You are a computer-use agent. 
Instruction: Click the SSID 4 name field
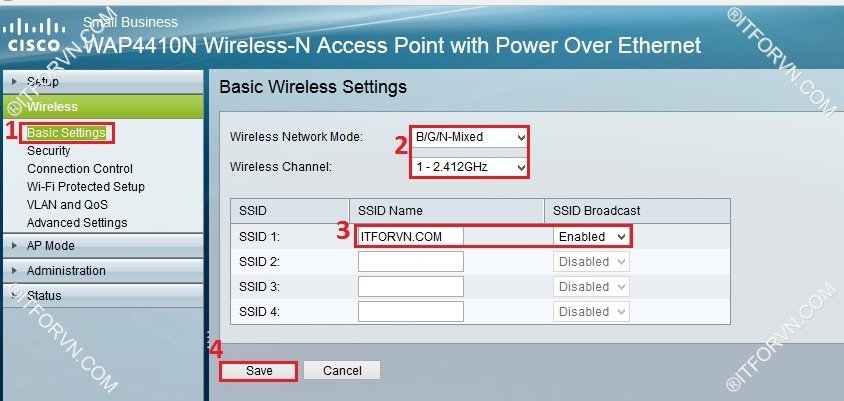click(411, 311)
